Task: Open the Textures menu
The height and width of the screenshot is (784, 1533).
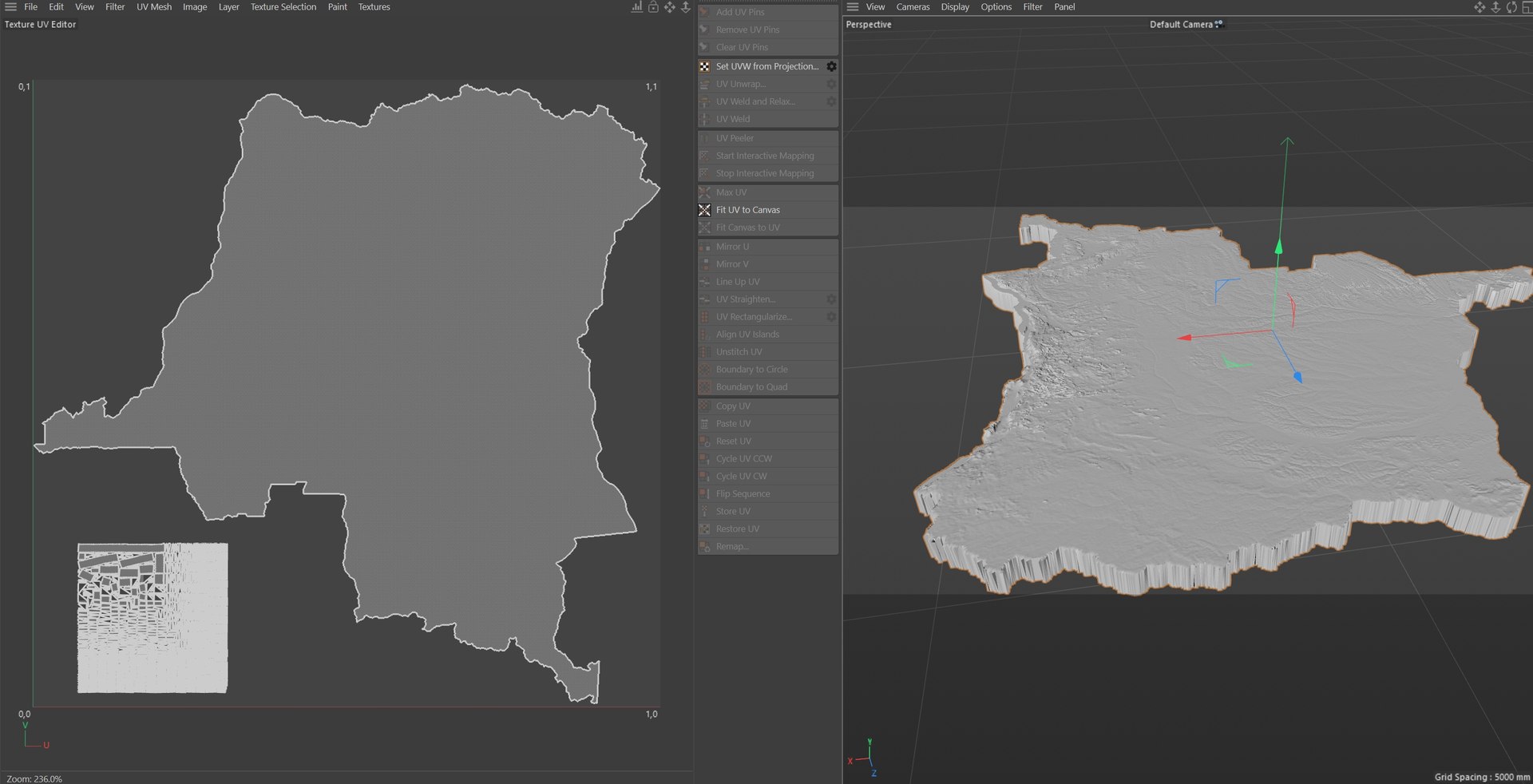Action: point(374,6)
